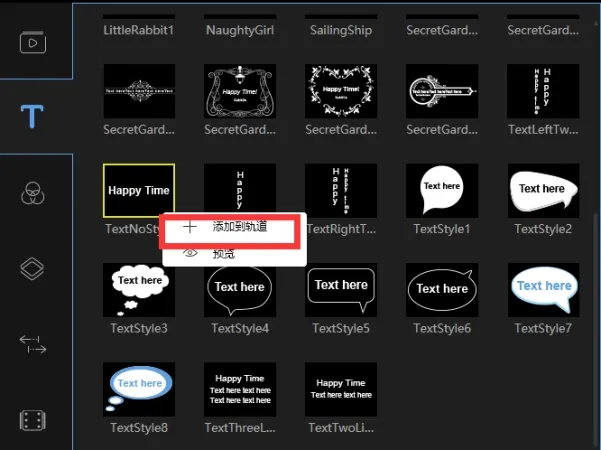Screen dimensions: 601x450
Task: Open the Transitions tab icon
Action: [33, 344]
